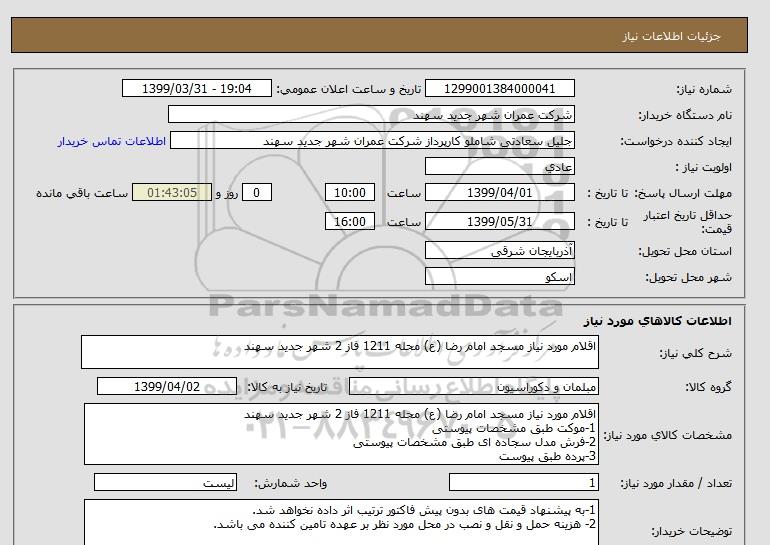Click the header جزئیات اطلاعات نیاز
The image size is (770, 545).
click(x=671, y=36)
